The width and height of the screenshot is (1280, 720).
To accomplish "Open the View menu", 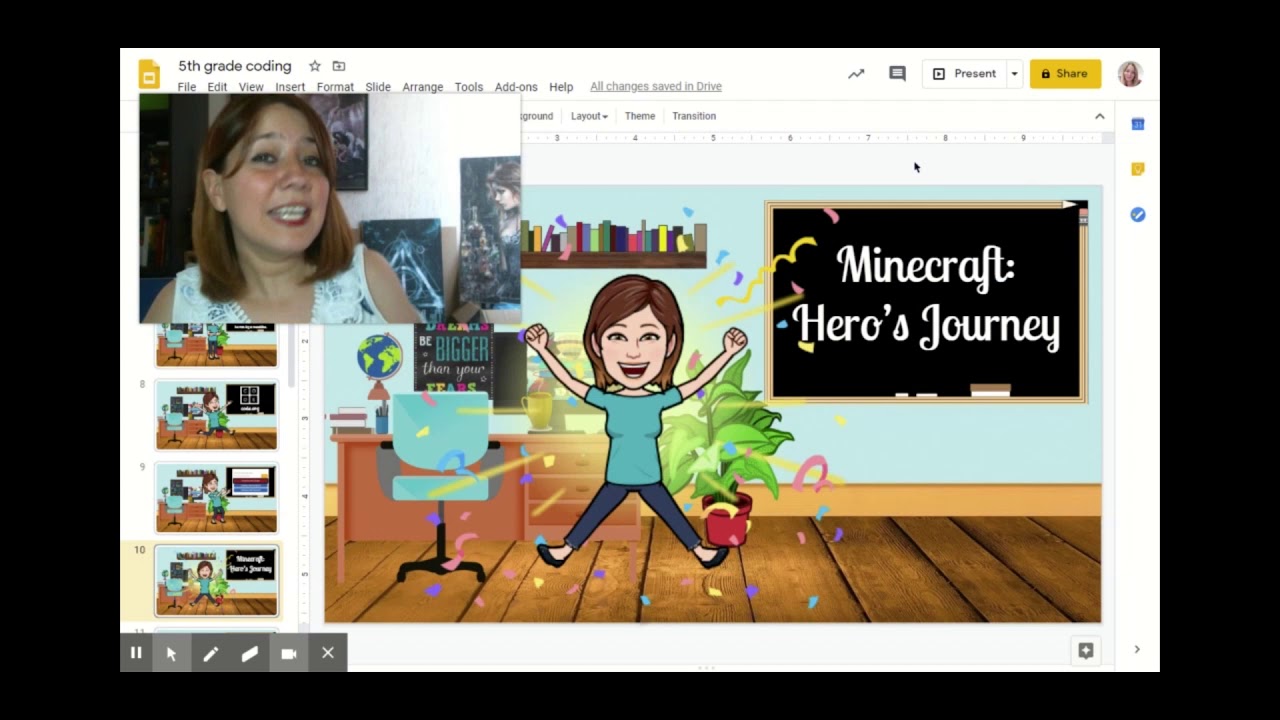I will pos(251,87).
